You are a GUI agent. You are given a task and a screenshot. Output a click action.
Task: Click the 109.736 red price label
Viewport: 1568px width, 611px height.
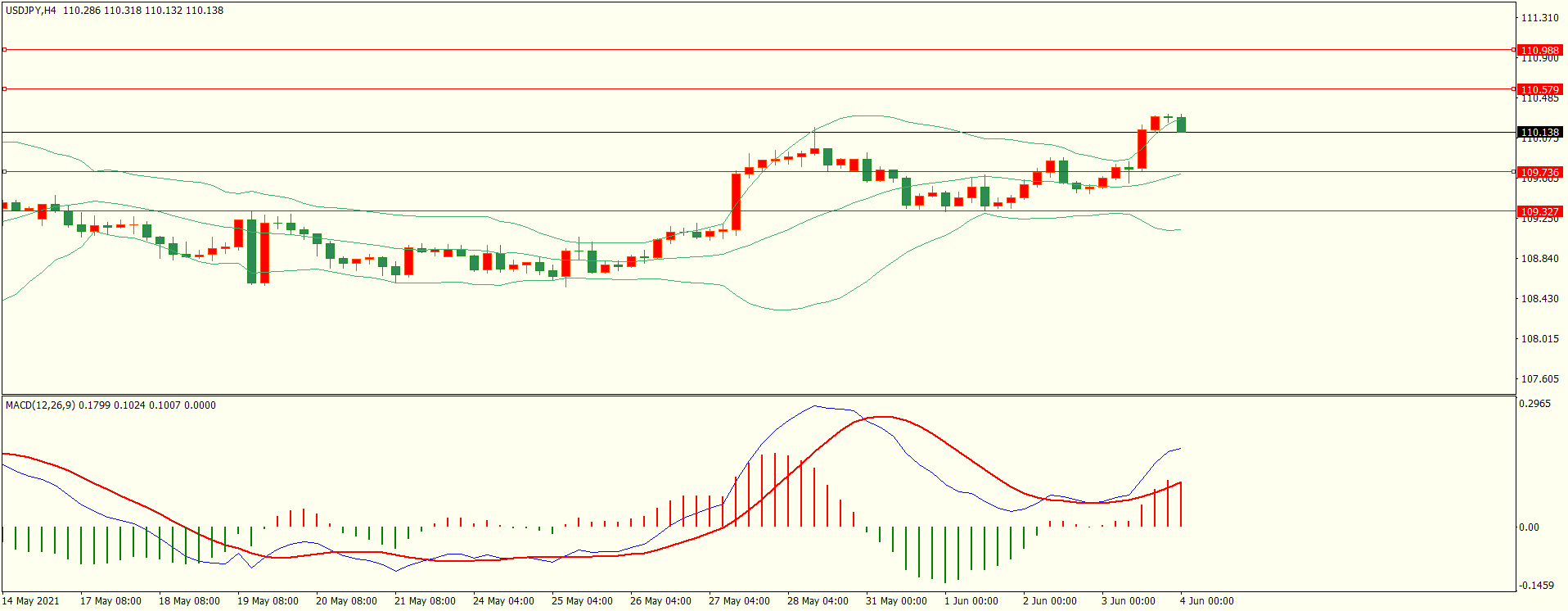click(x=1539, y=172)
